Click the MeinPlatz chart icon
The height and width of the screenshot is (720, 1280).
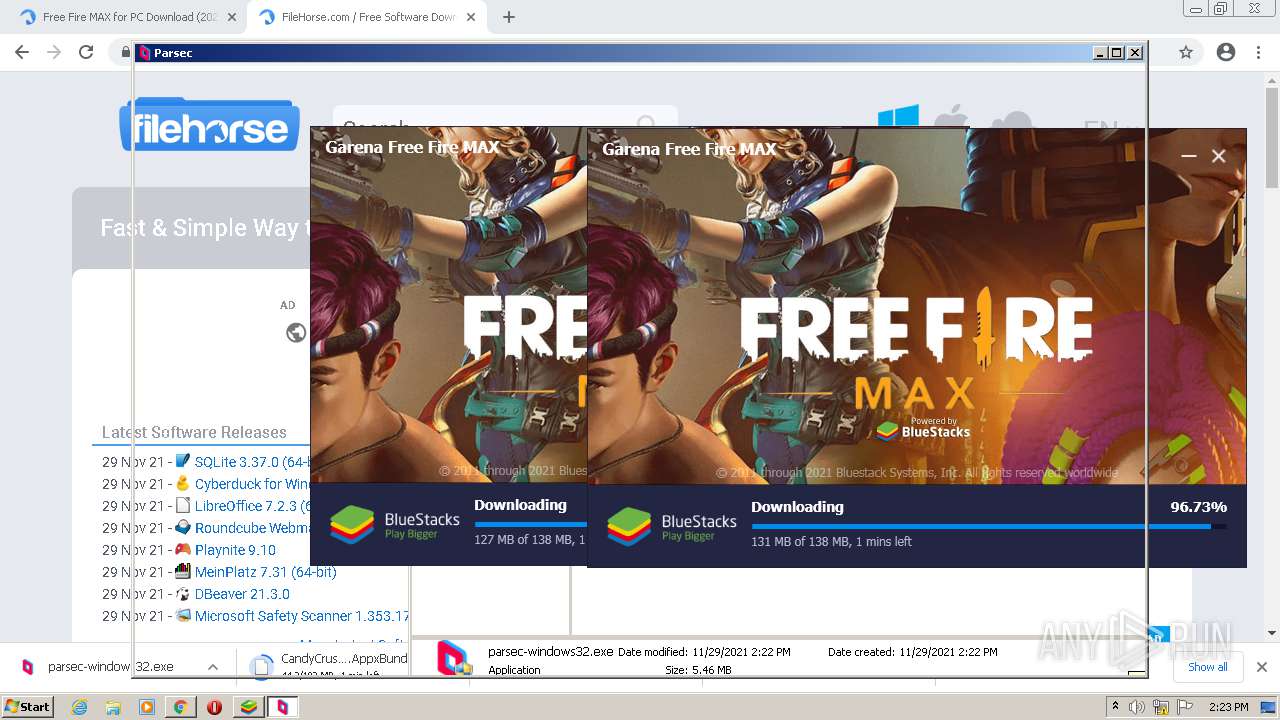tap(183, 571)
